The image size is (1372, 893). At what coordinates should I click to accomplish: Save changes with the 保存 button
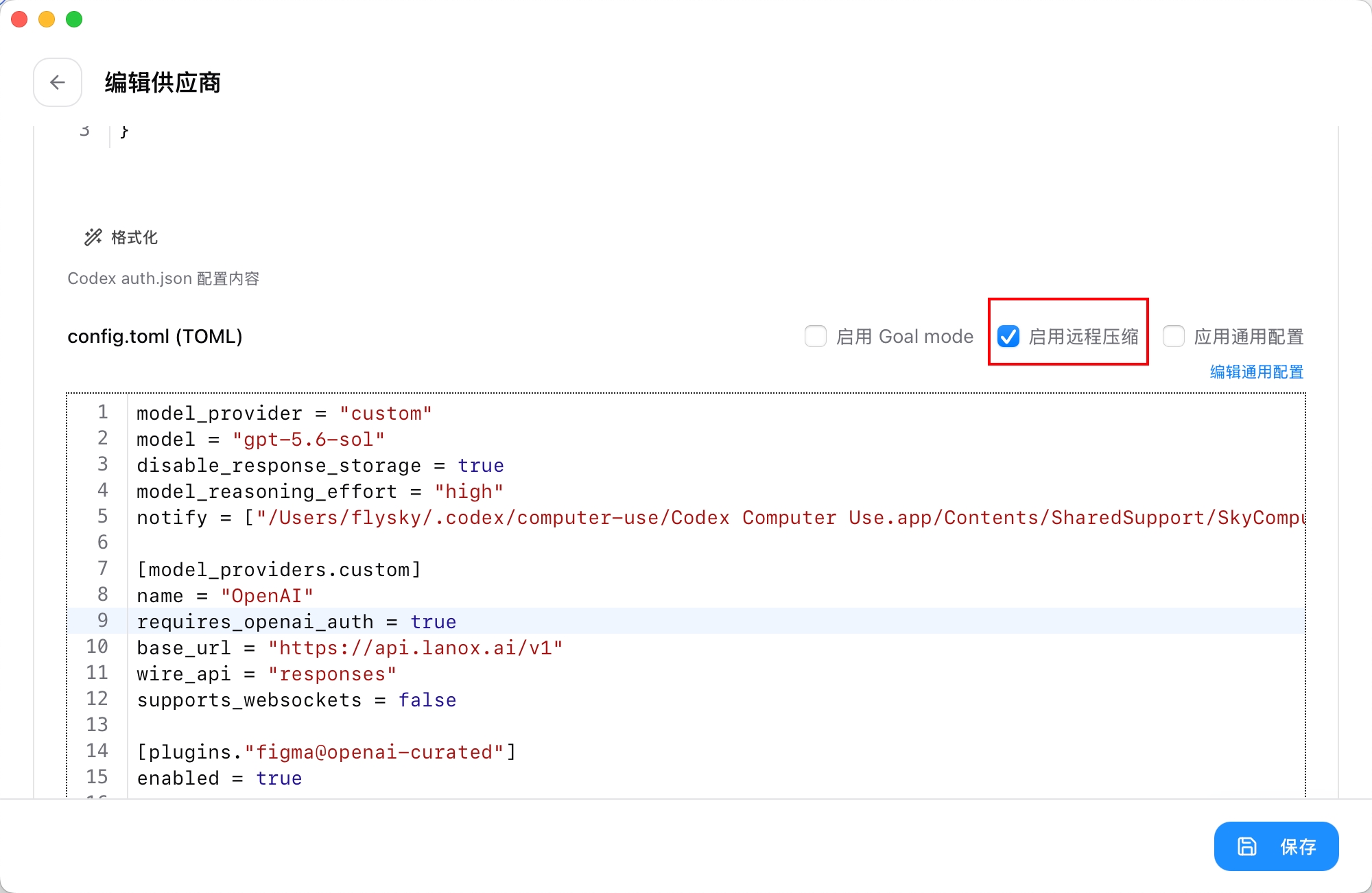(1276, 846)
